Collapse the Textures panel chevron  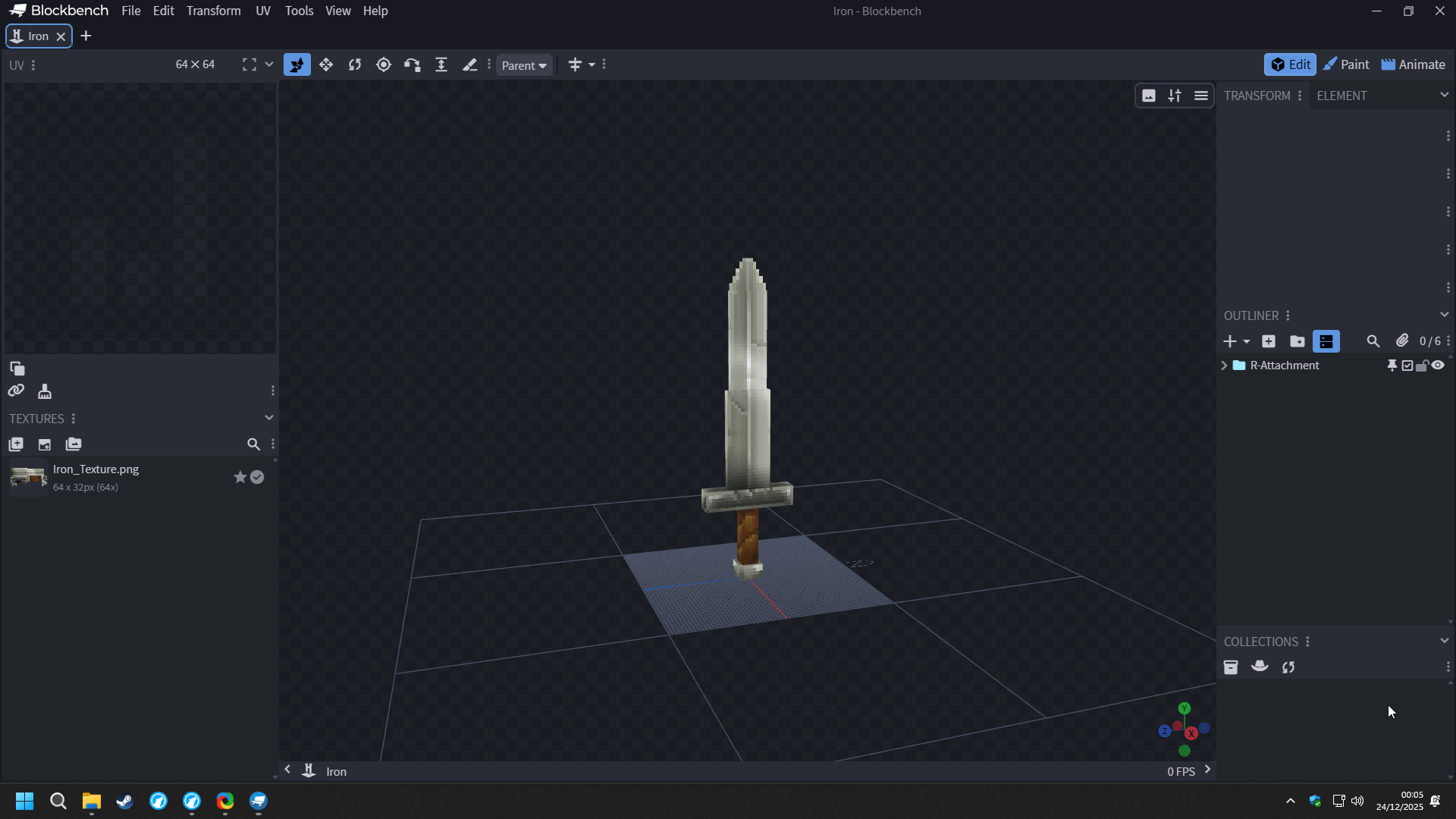268,418
